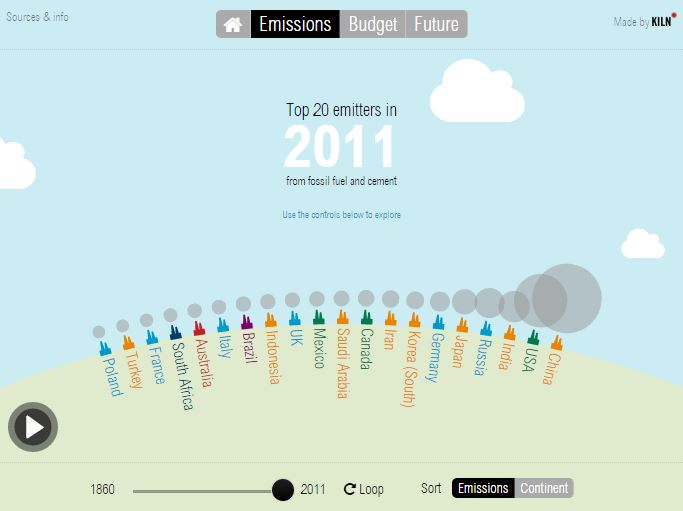Visit the Made by KILN link
The width and height of the screenshot is (683, 511).
(644, 20)
